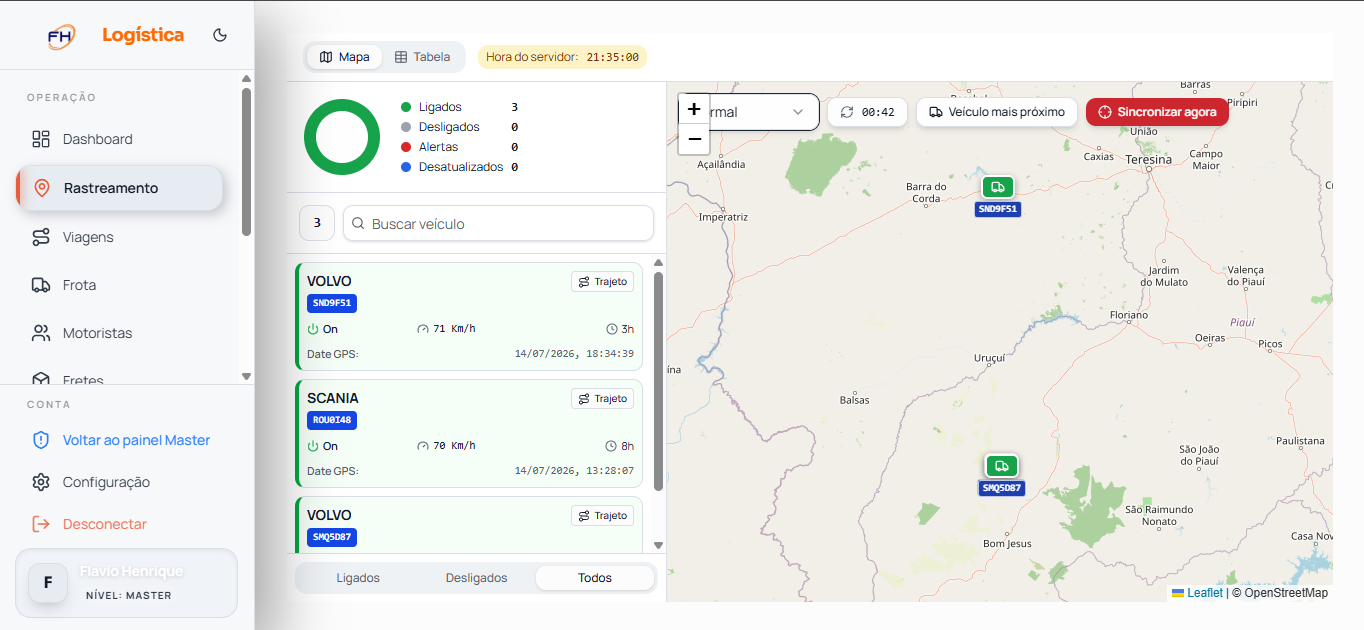Switch filter to Ligados
This screenshot has width=1364, height=630.
(x=358, y=578)
